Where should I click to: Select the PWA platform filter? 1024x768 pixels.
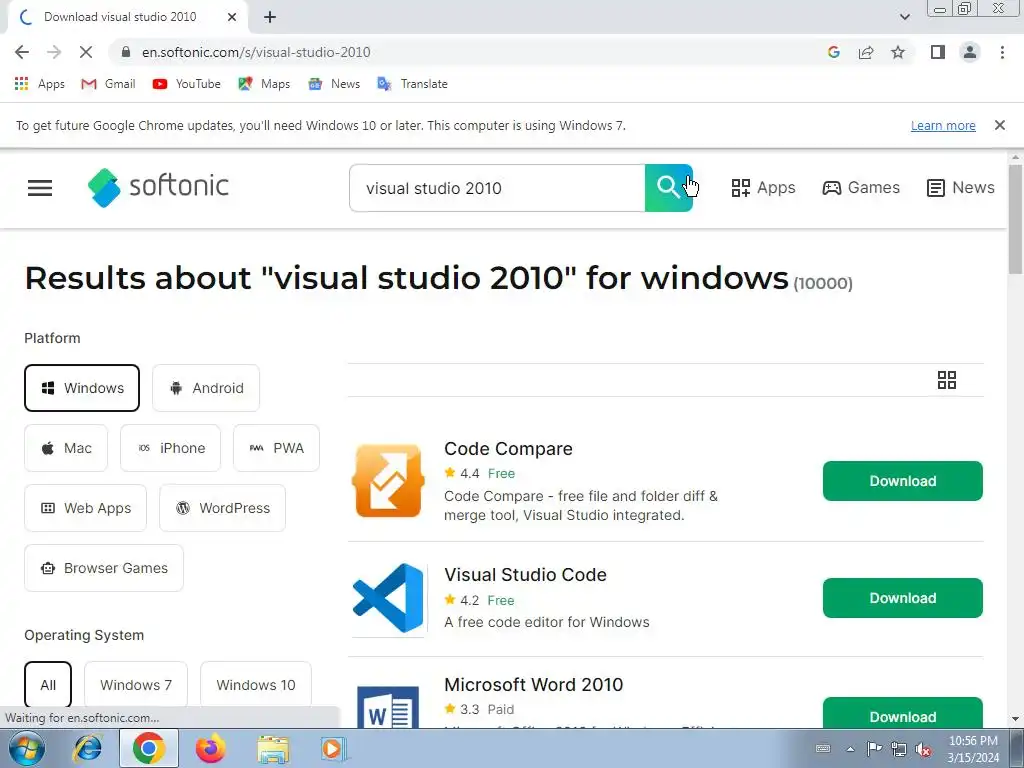click(276, 448)
